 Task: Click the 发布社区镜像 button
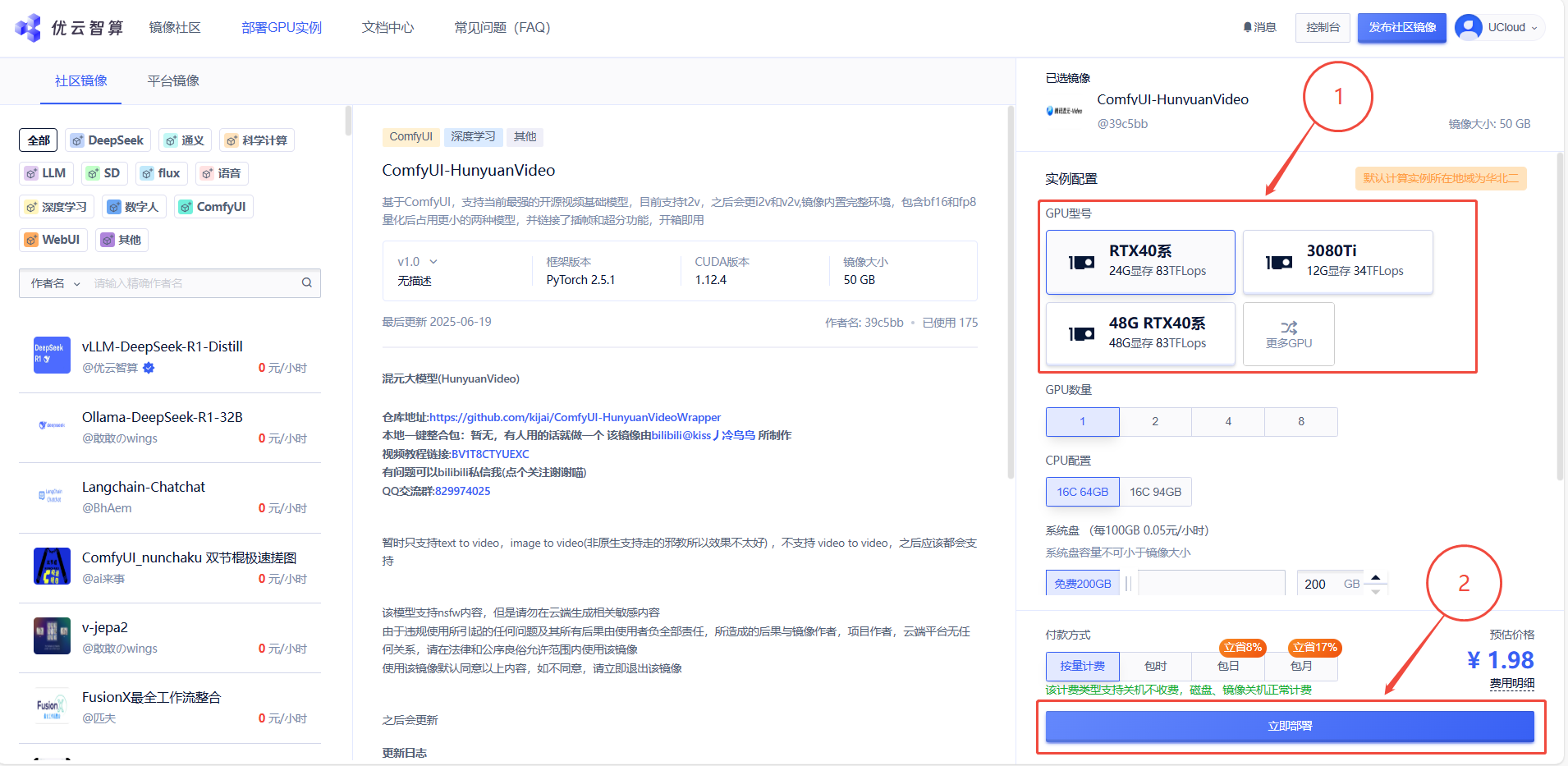1402,27
